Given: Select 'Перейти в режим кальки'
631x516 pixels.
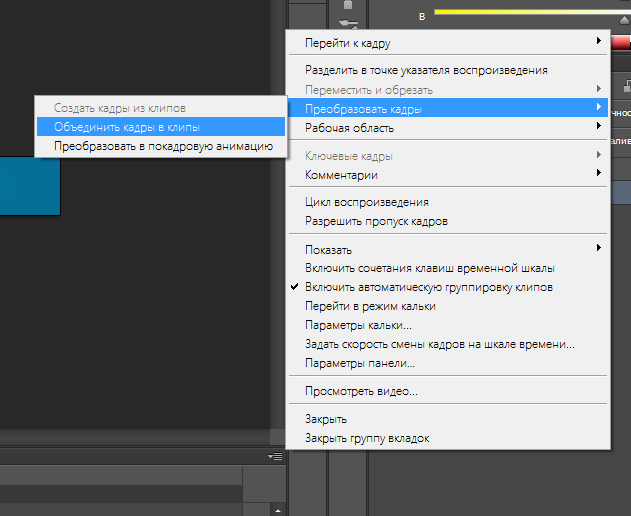Looking at the screenshot, I should coord(448,306).
